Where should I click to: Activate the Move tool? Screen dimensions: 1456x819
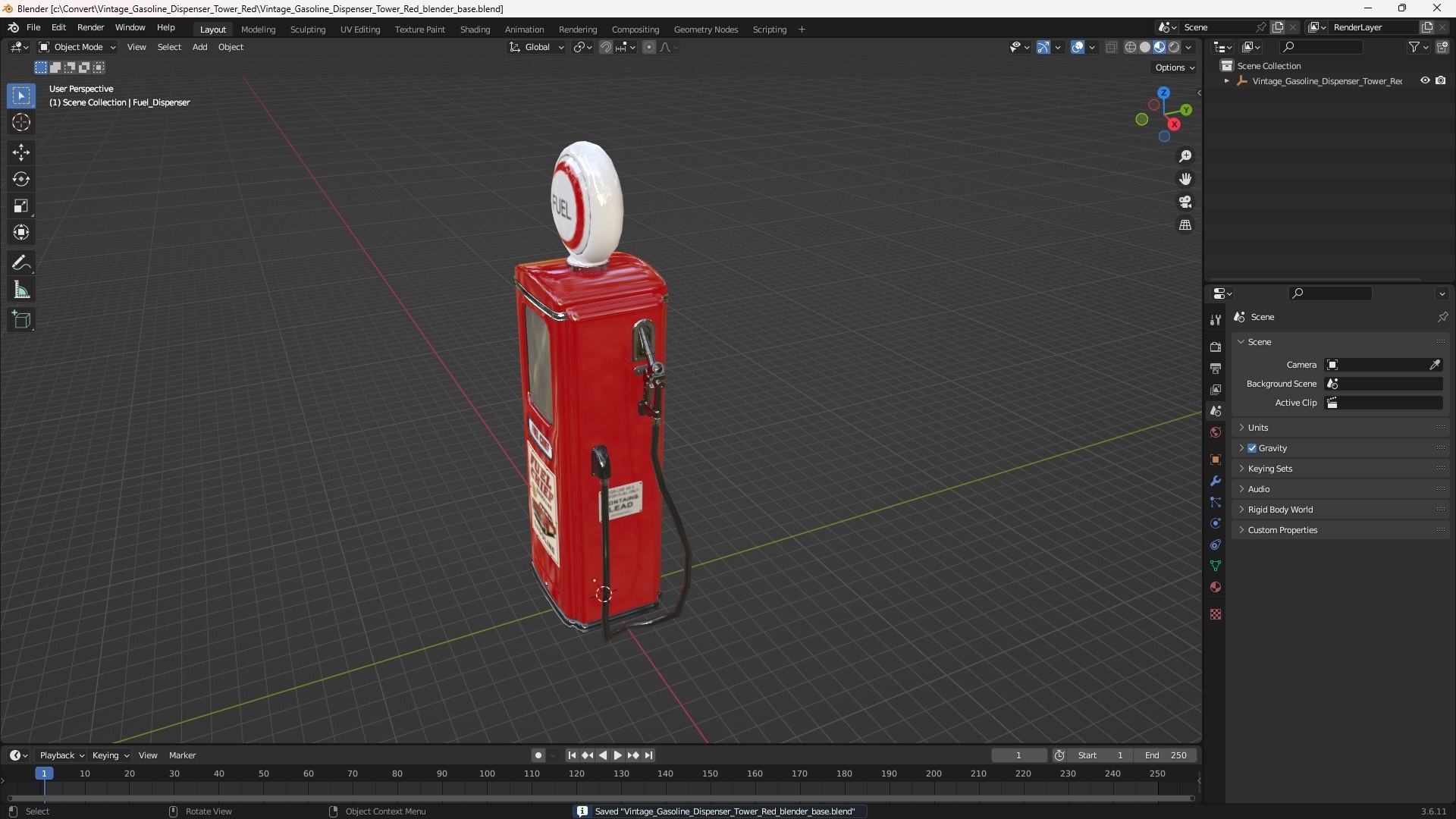tap(21, 152)
